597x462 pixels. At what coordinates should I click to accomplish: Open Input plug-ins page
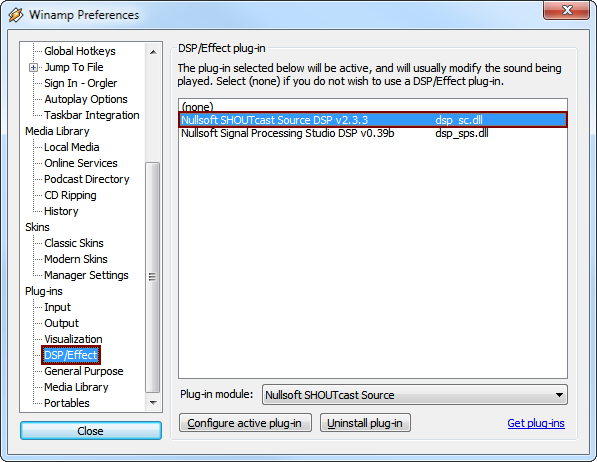coord(57,307)
